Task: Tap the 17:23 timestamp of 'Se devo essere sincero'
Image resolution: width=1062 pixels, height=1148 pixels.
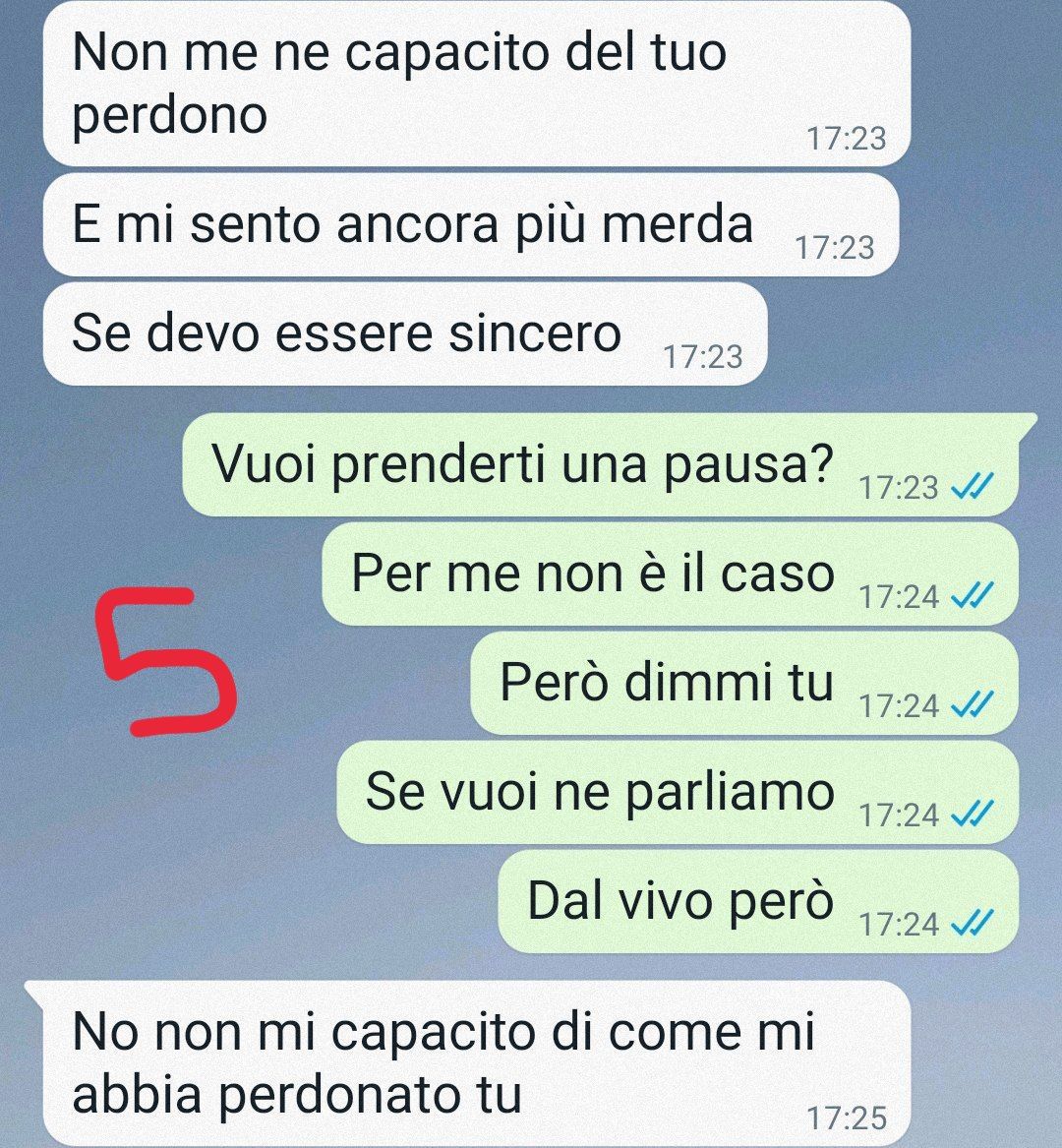Action: tap(703, 356)
